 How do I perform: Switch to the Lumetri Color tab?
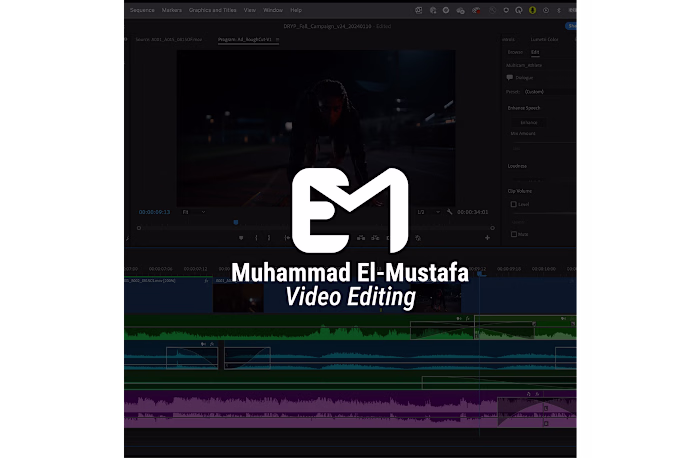[x=544, y=39]
